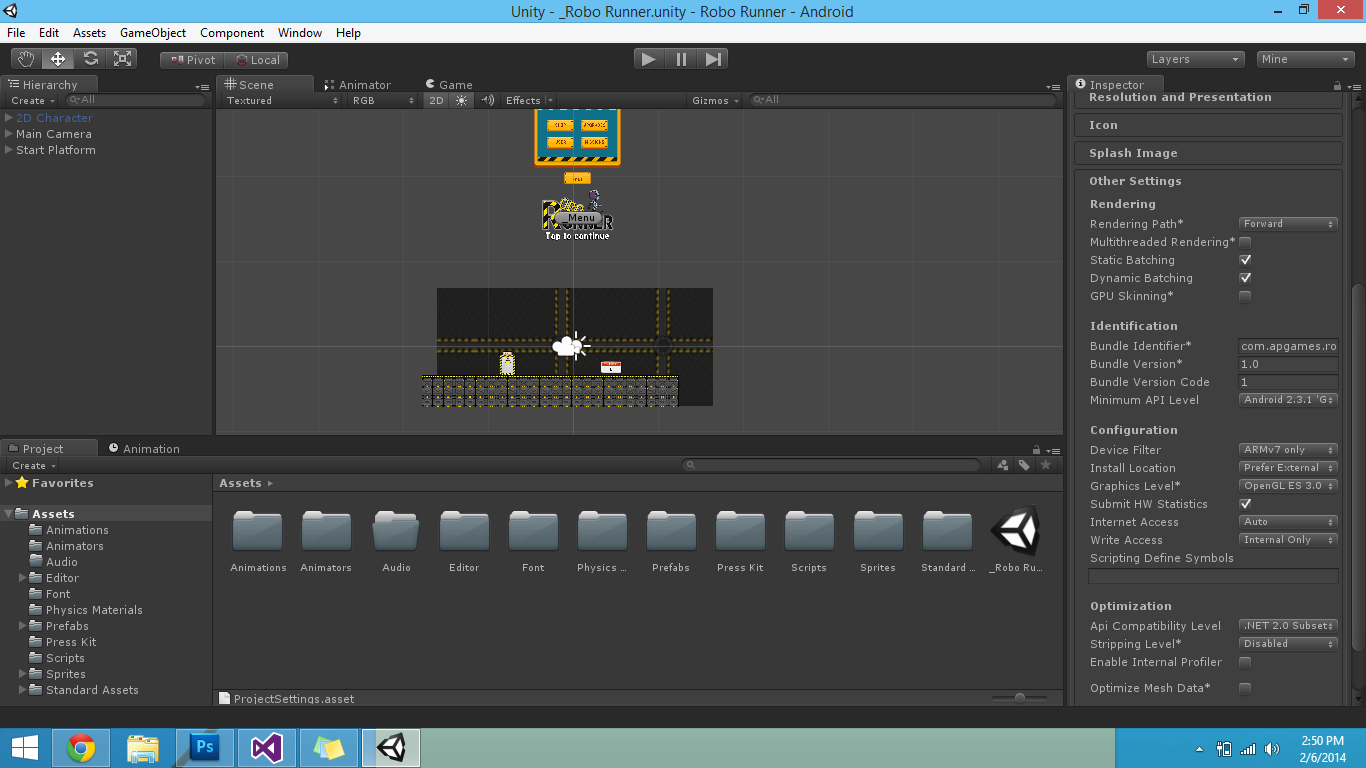Viewport: 1366px width, 768px height.
Task: Click Bundle Identifier input field
Action: tap(1288, 346)
